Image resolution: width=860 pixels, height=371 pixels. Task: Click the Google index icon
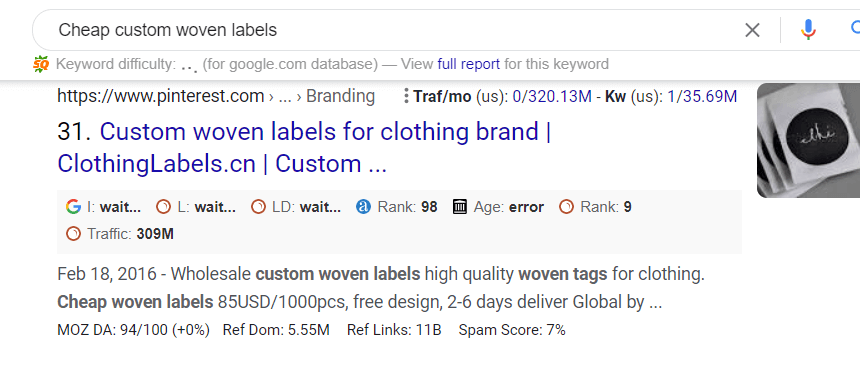pos(73,207)
